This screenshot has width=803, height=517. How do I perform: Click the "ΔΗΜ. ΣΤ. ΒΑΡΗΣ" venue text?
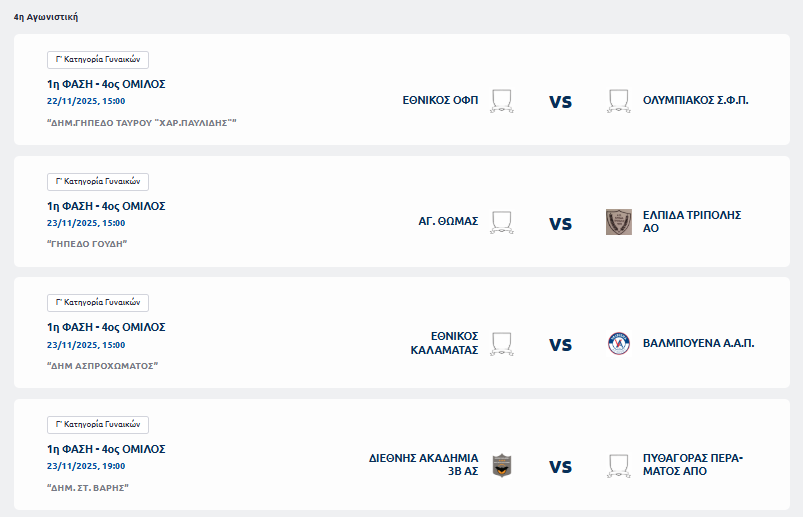coord(88,488)
